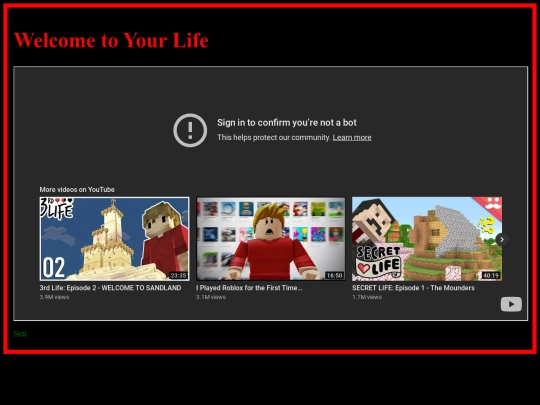Follow the green Next link

tap(20, 333)
